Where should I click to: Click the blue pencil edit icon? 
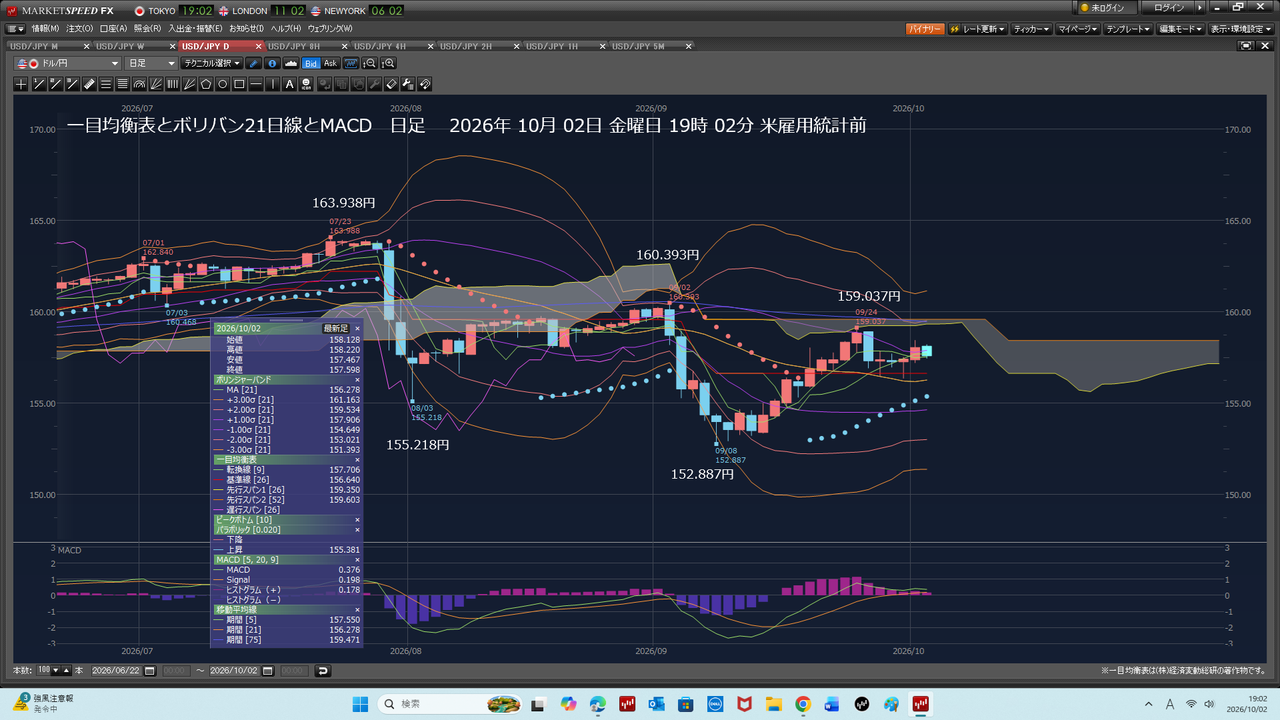coord(254,63)
